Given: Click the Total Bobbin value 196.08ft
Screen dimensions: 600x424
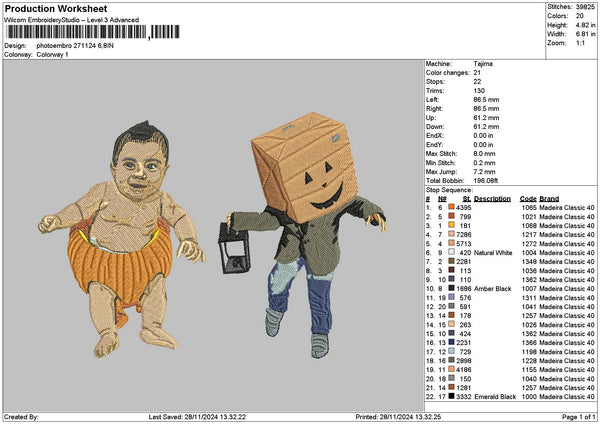Looking at the screenshot, I should point(486,181).
